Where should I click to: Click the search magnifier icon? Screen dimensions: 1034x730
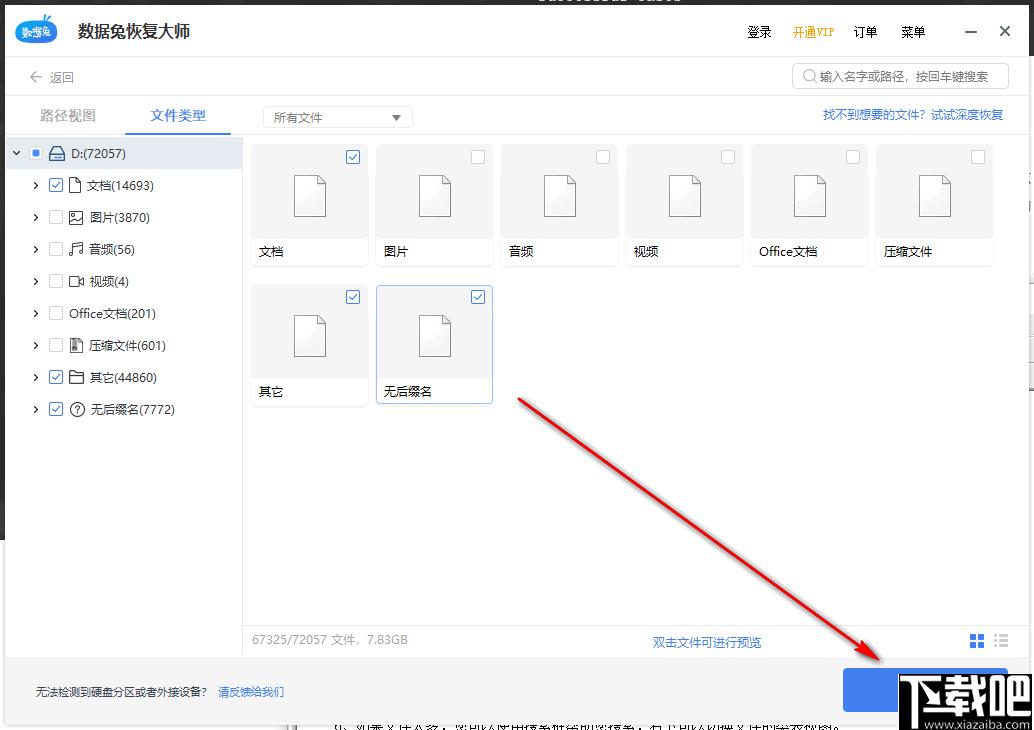(809, 76)
